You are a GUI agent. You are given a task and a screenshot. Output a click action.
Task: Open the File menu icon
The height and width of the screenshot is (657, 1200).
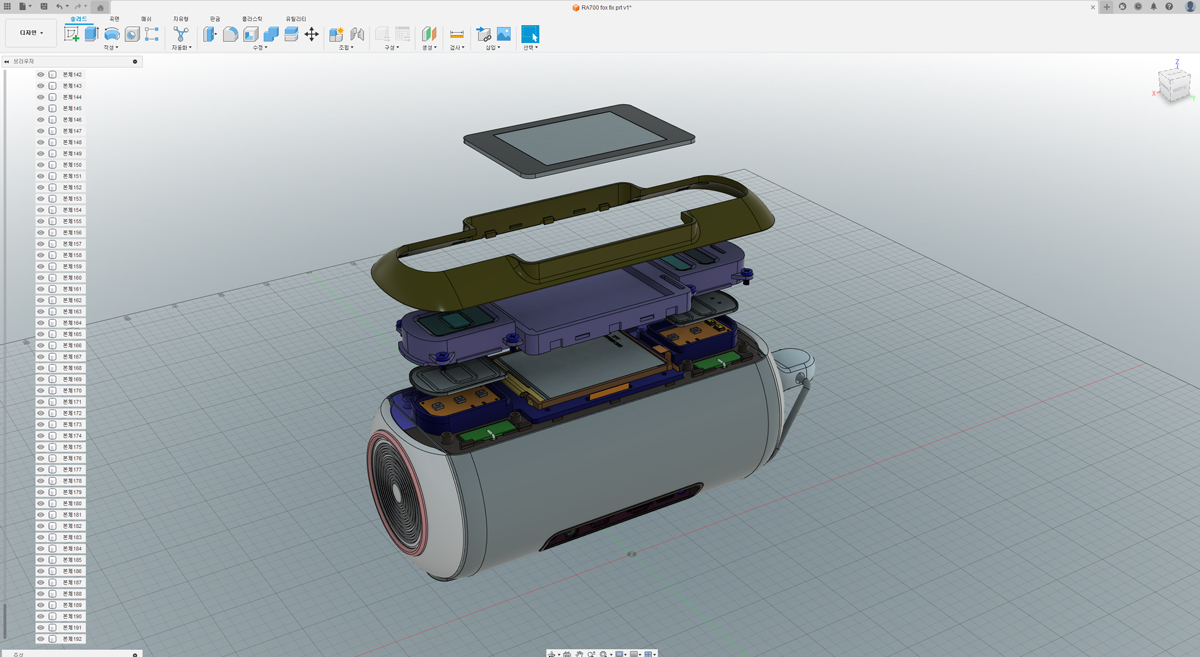click(x=24, y=7)
